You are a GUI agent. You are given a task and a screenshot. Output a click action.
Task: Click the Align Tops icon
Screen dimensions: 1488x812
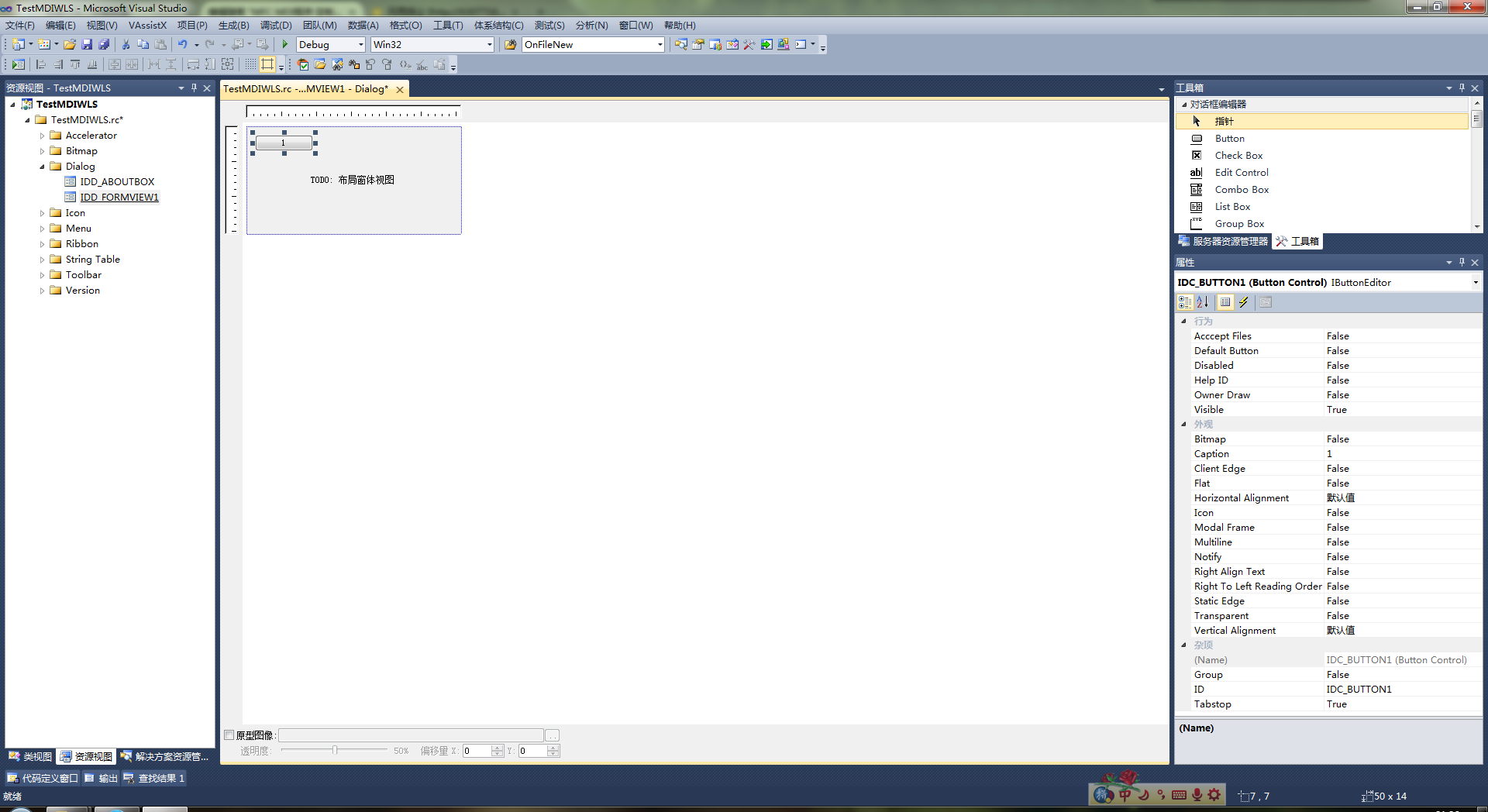pos(75,65)
